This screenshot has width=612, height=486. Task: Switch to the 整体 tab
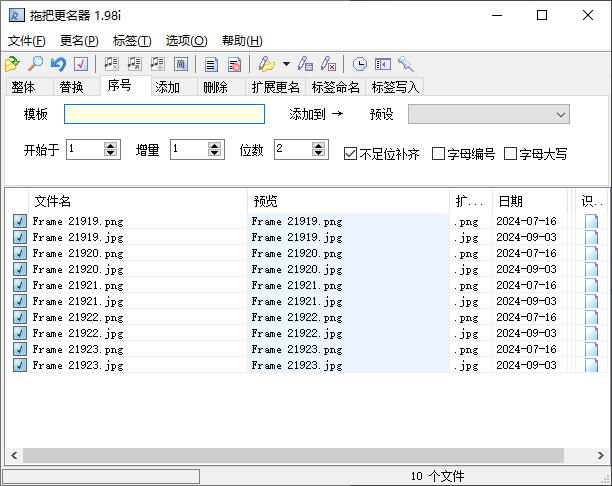tap(29, 87)
